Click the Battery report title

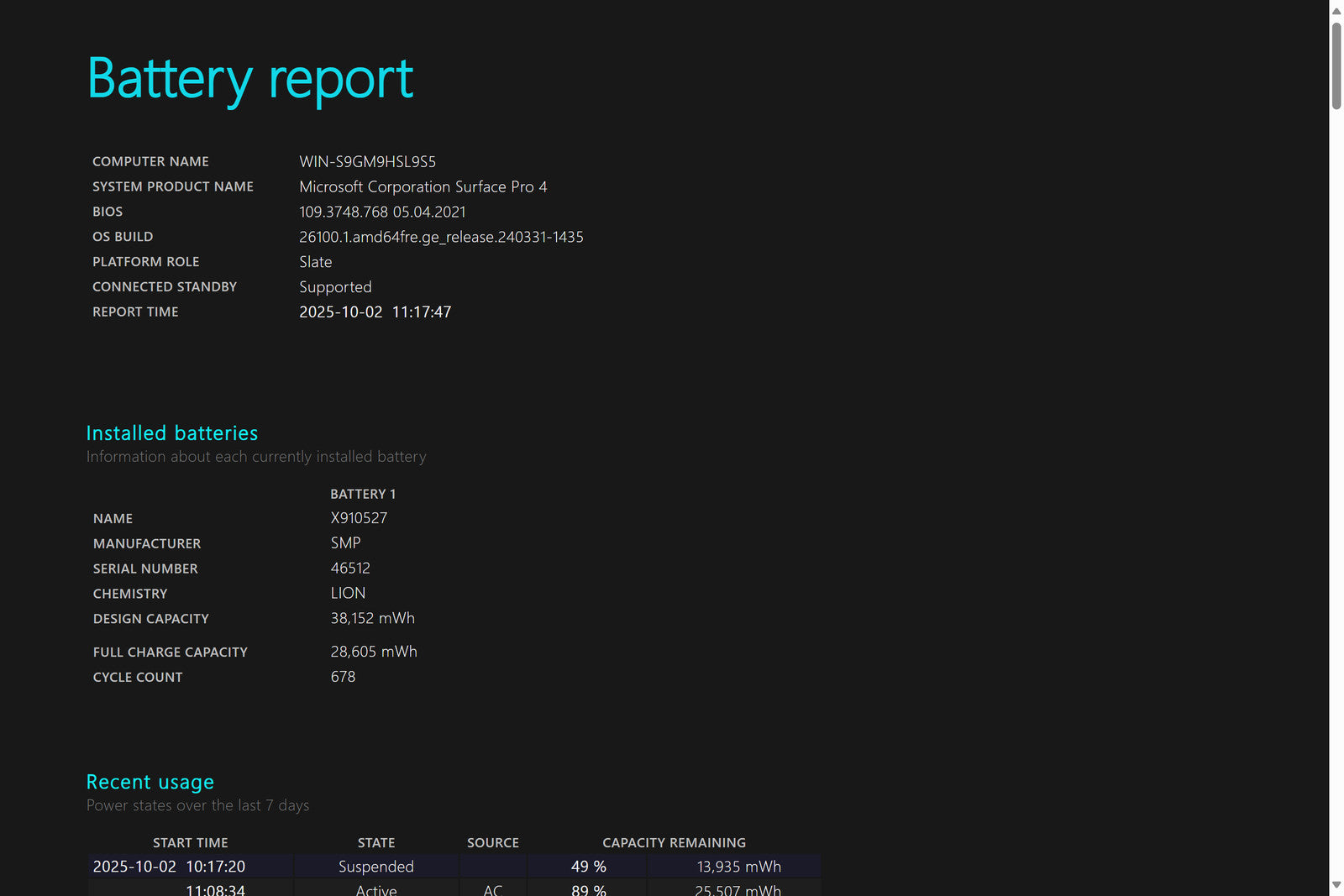point(250,79)
